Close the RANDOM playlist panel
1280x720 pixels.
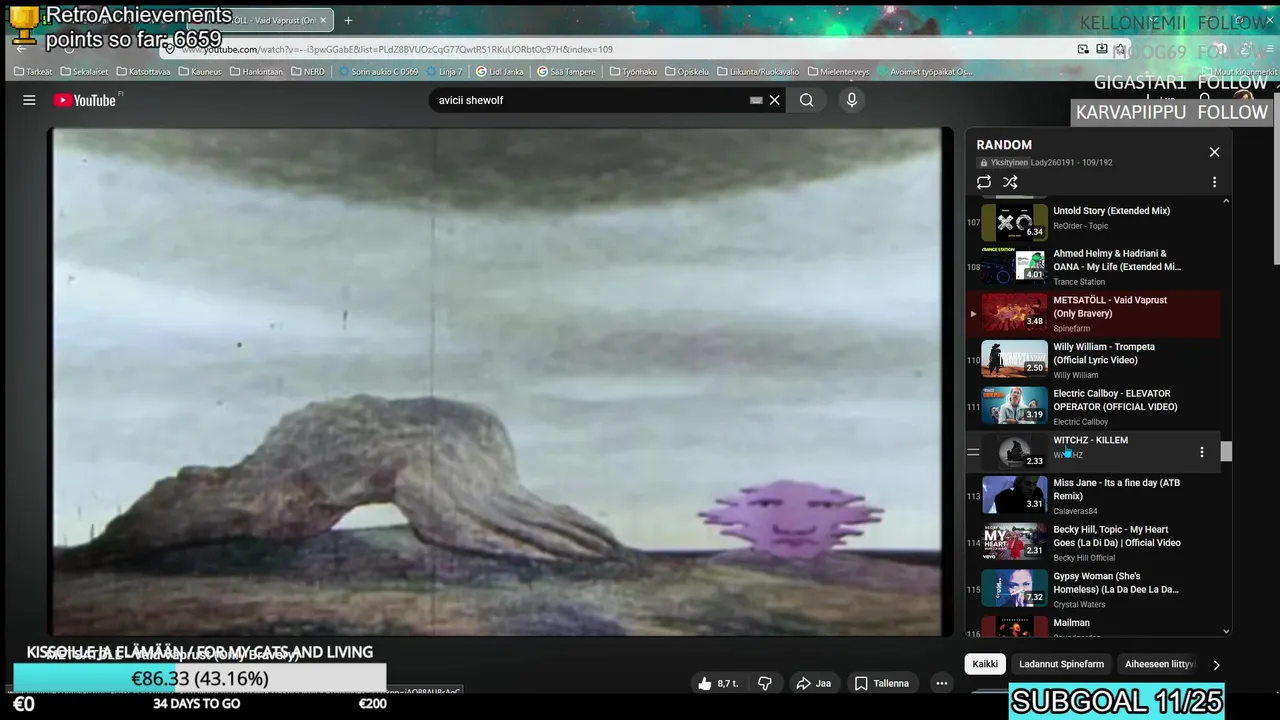(1214, 152)
